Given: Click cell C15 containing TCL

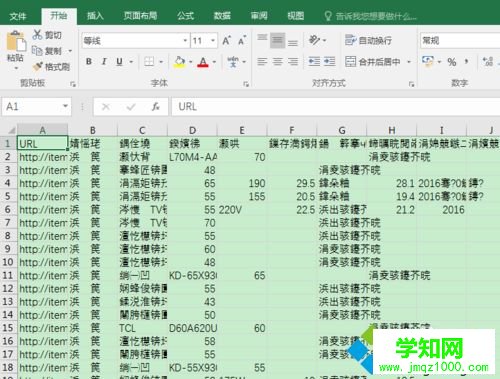Looking at the screenshot, I should click(x=142, y=328).
